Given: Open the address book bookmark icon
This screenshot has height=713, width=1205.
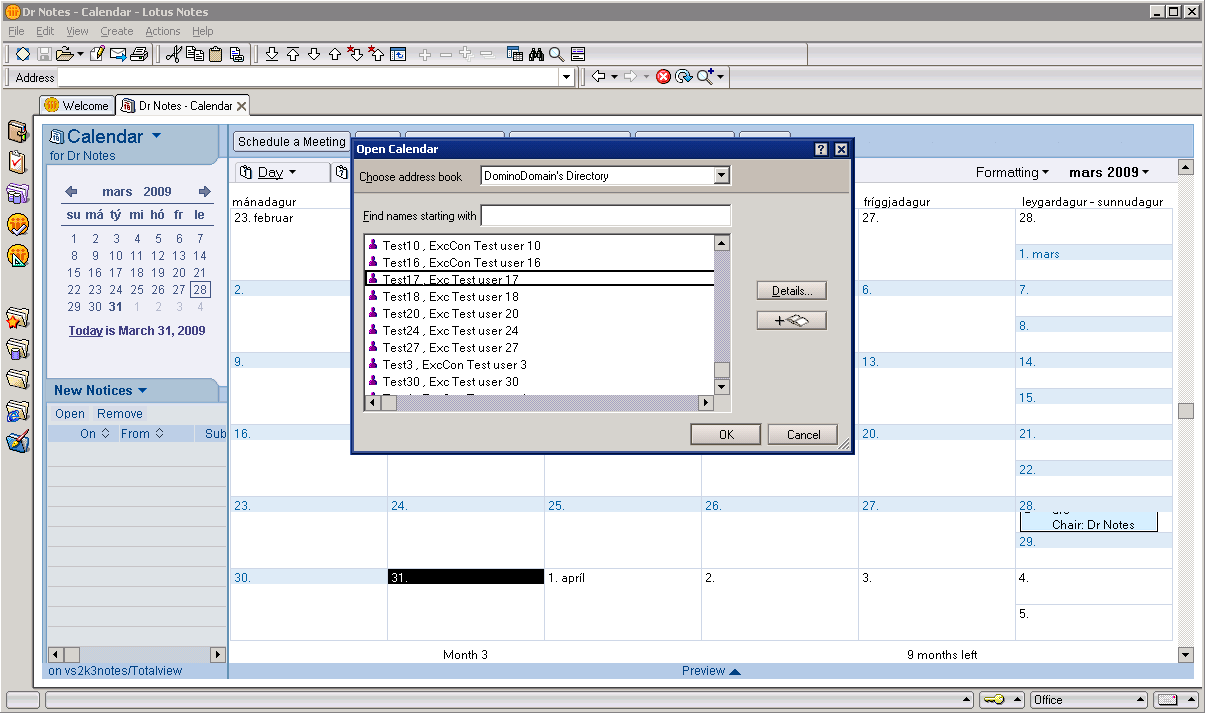Looking at the screenshot, I should (17, 131).
